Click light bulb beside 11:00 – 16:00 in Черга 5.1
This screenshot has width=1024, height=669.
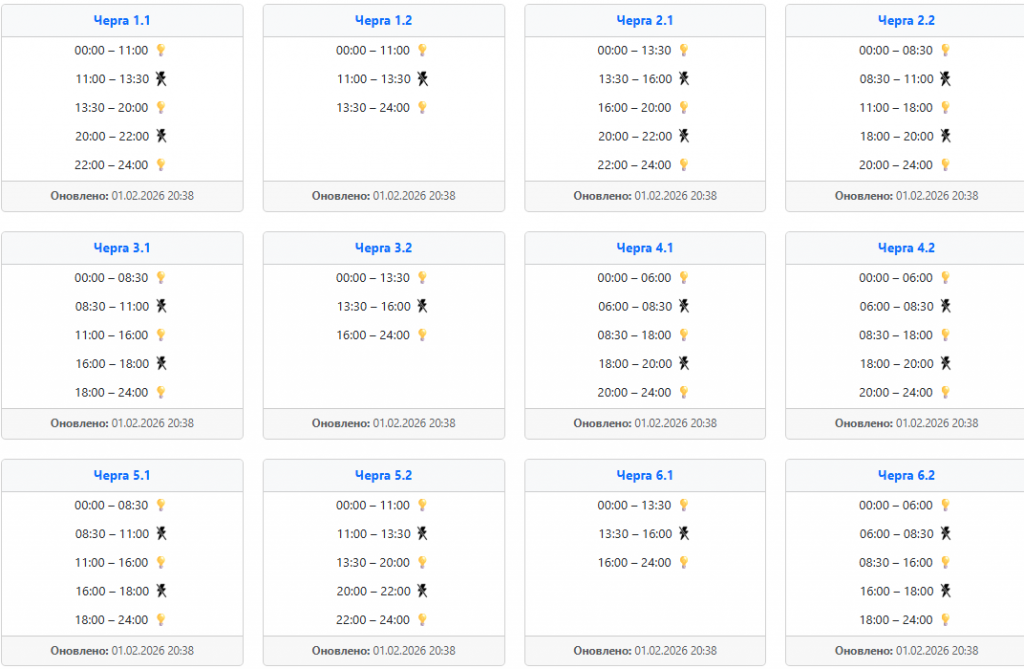pyautogui.click(x=160, y=563)
